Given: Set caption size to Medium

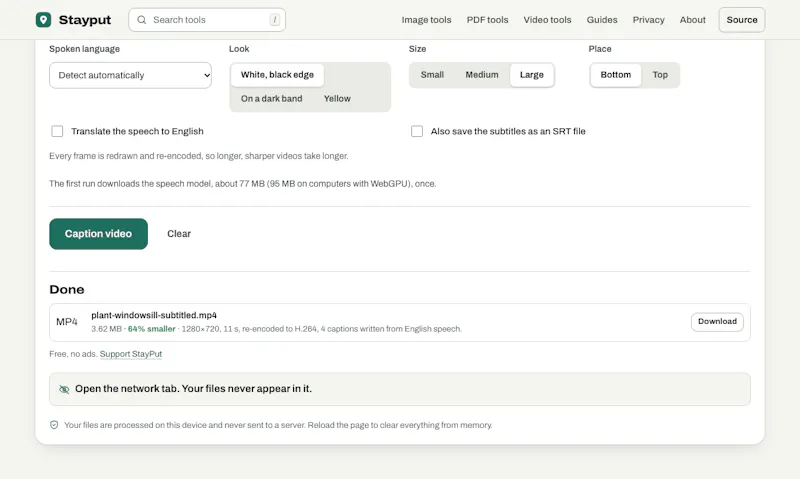Looking at the screenshot, I should click(x=482, y=75).
